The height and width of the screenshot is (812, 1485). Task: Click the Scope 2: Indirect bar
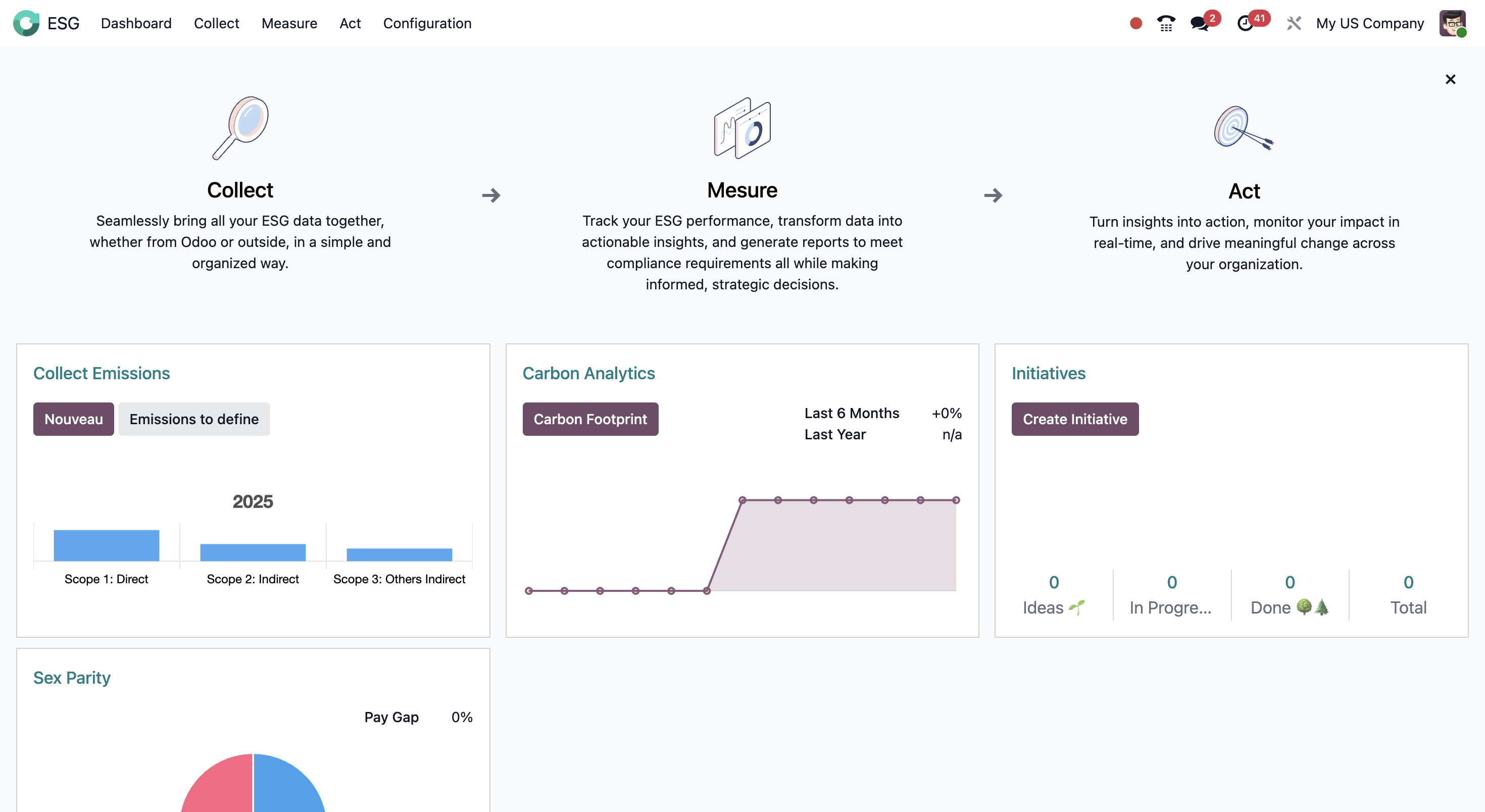[x=253, y=552]
